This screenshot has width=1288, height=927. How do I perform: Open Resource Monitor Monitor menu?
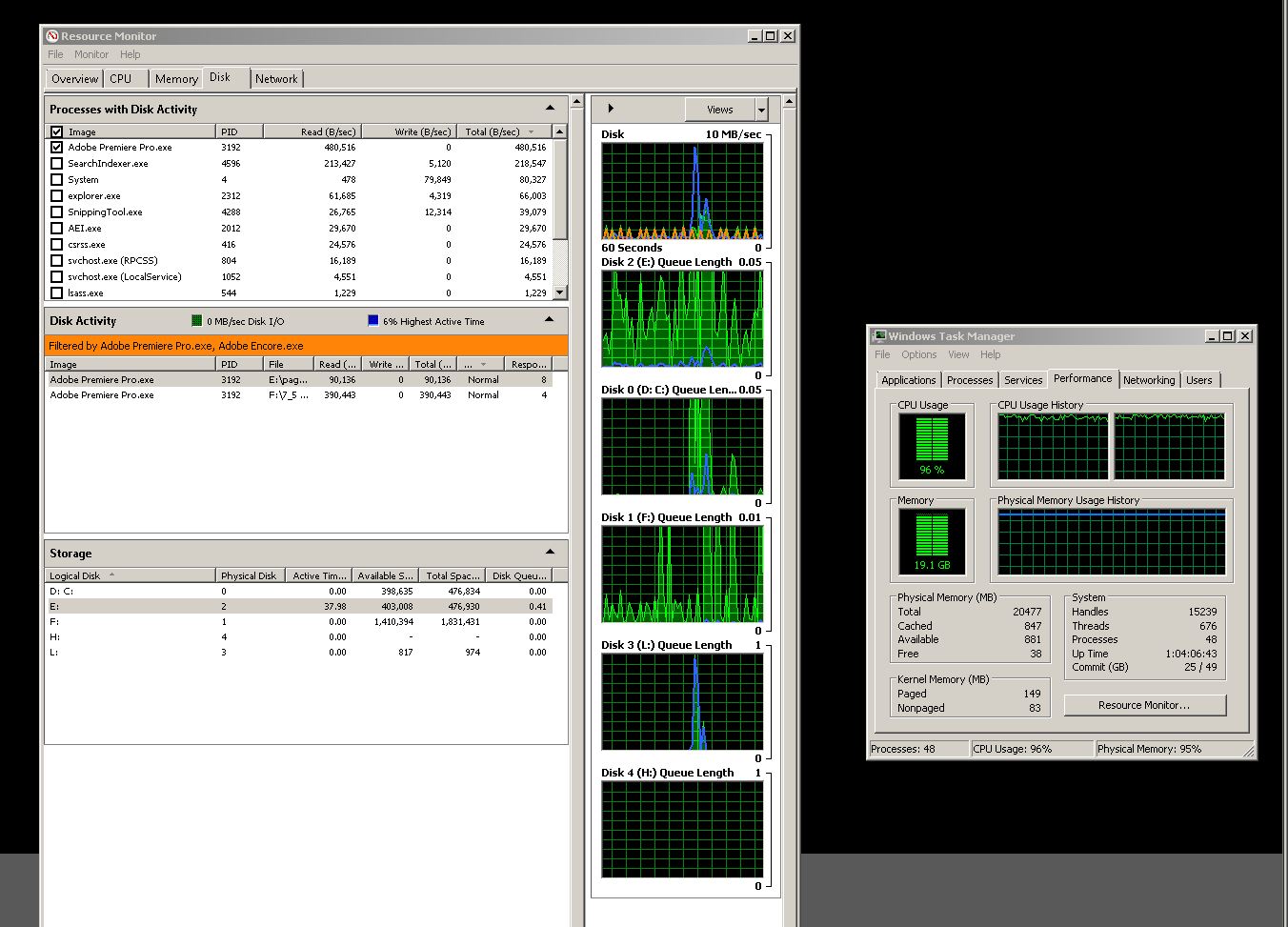[x=91, y=54]
